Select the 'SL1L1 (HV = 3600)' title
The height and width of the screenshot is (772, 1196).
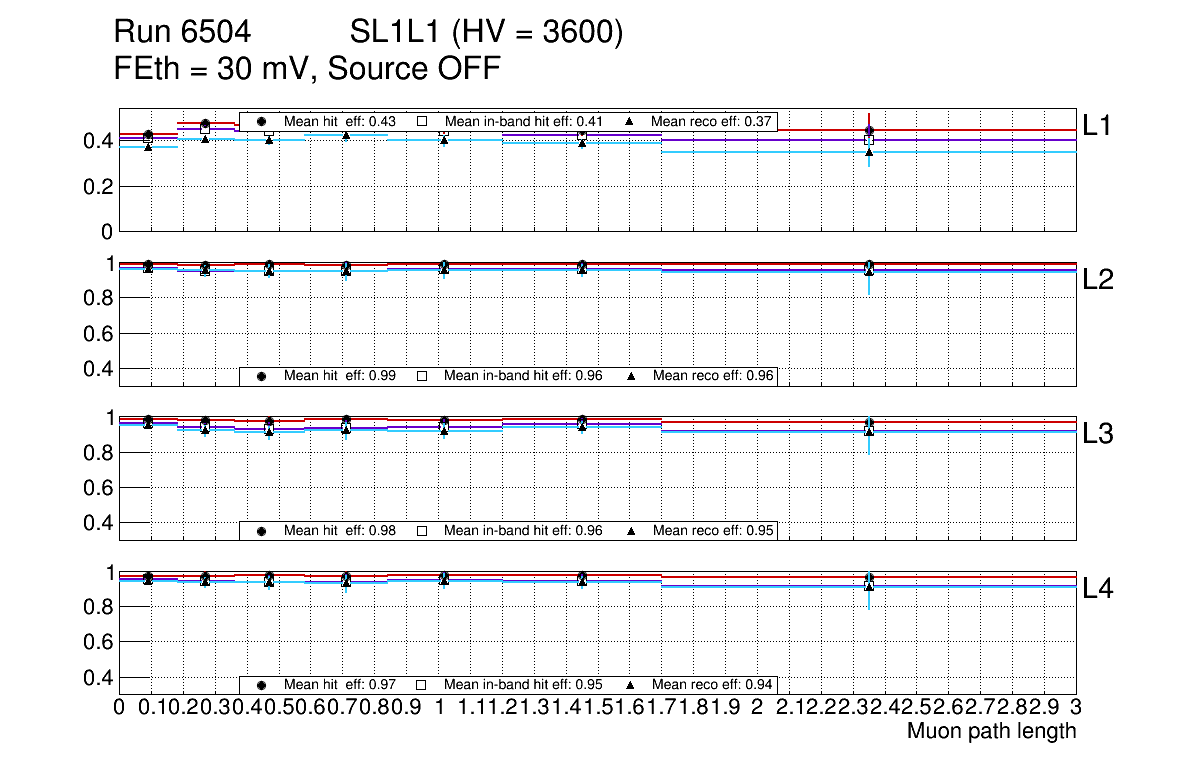(487, 34)
